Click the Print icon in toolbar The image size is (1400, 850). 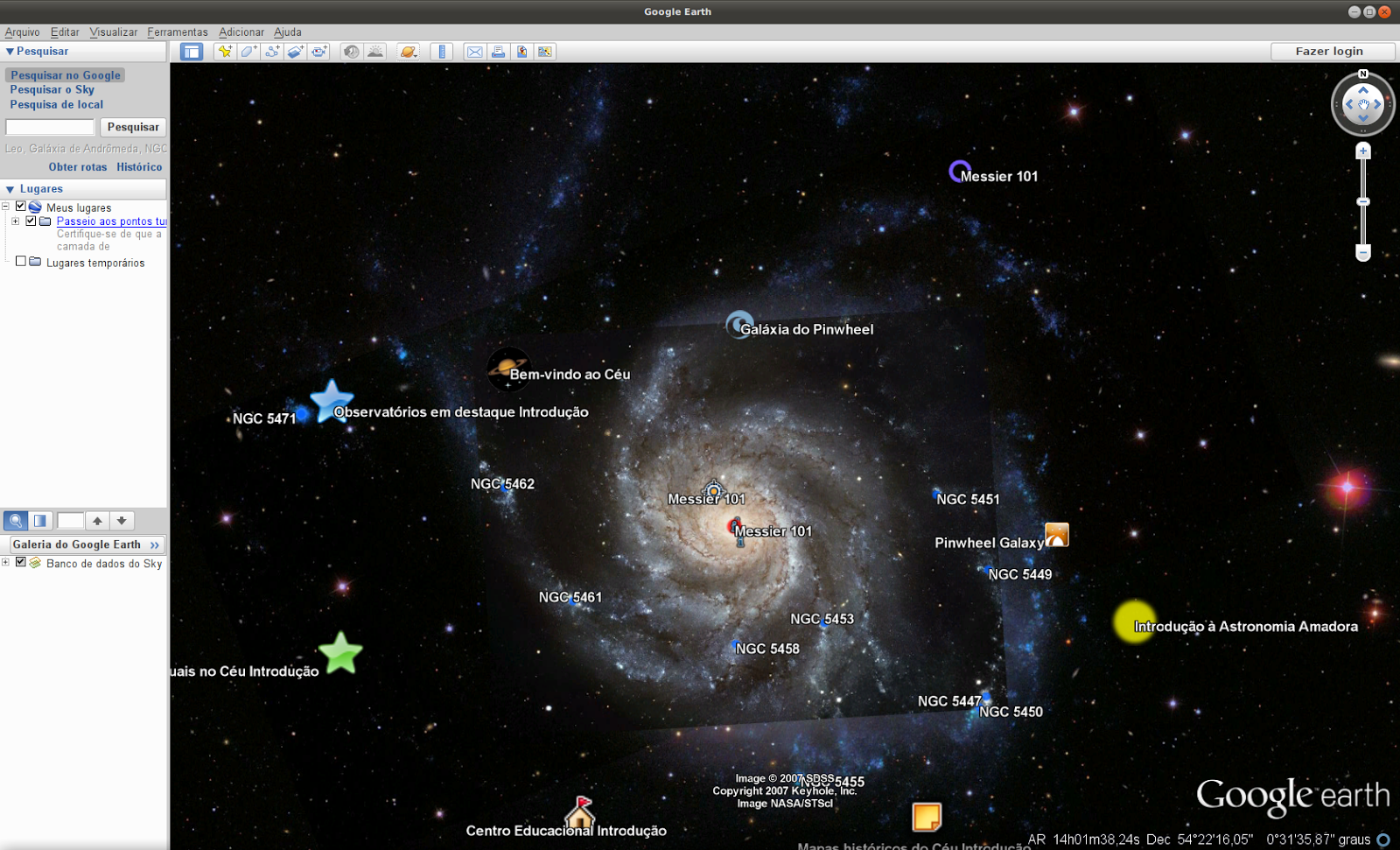(x=498, y=52)
